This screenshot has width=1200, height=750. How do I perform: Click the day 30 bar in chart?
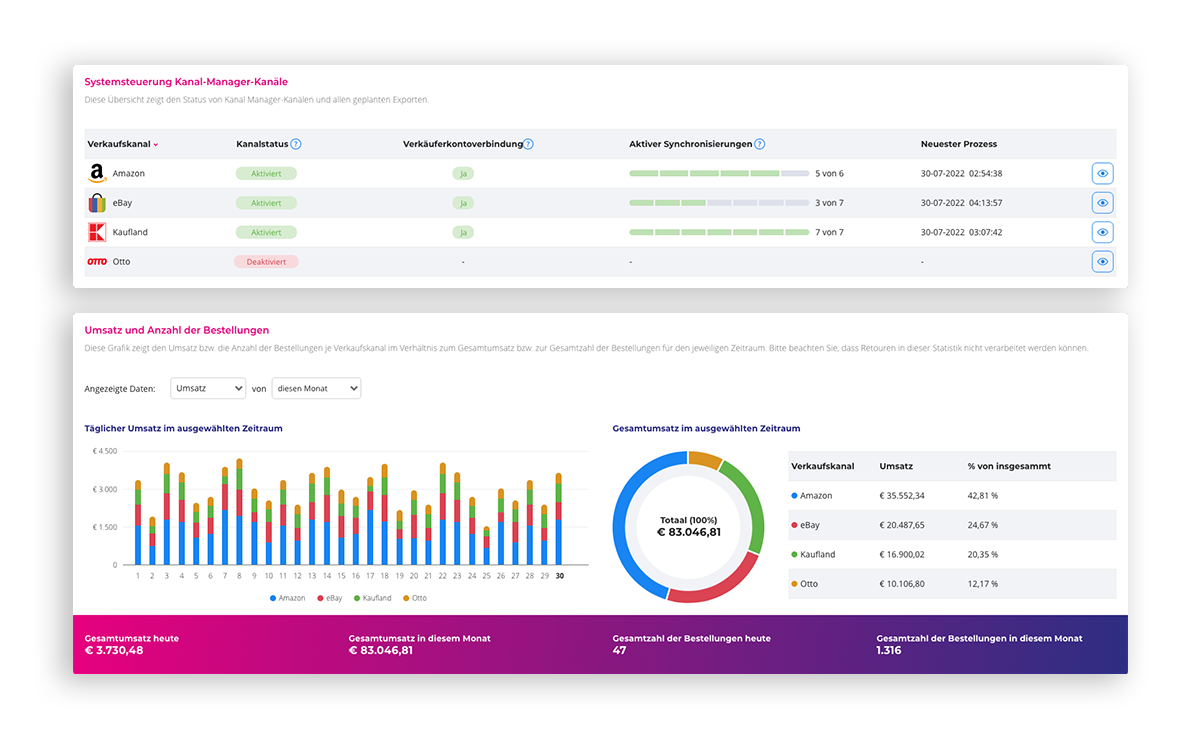(559, 519)
